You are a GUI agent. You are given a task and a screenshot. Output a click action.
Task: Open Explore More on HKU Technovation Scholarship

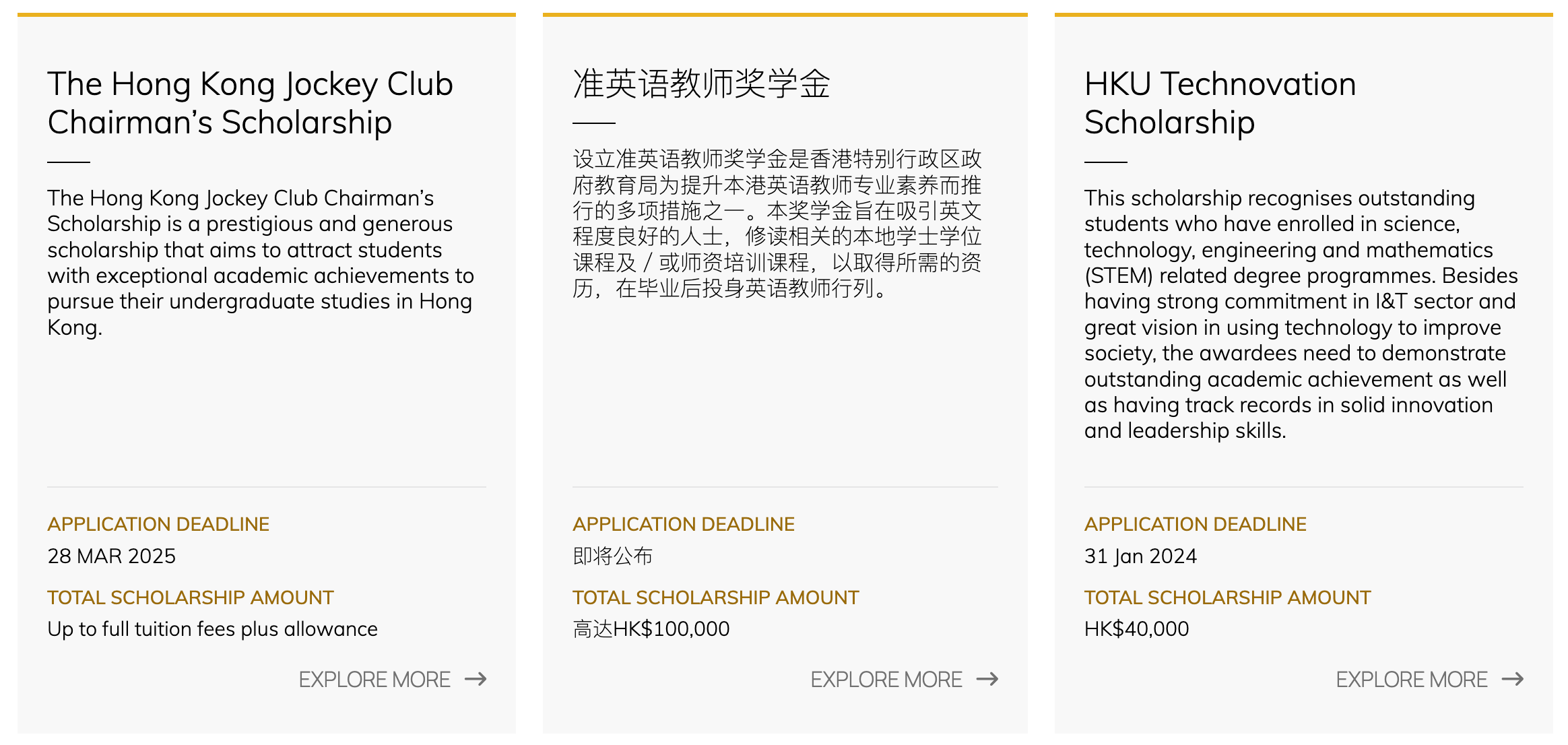click(1412, 680)
